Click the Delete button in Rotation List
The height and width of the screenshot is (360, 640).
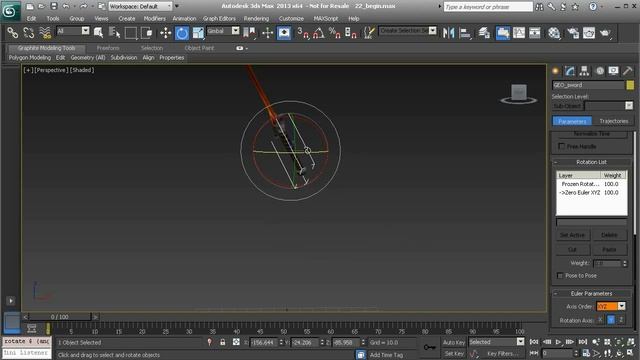click(x=609, y=235)
